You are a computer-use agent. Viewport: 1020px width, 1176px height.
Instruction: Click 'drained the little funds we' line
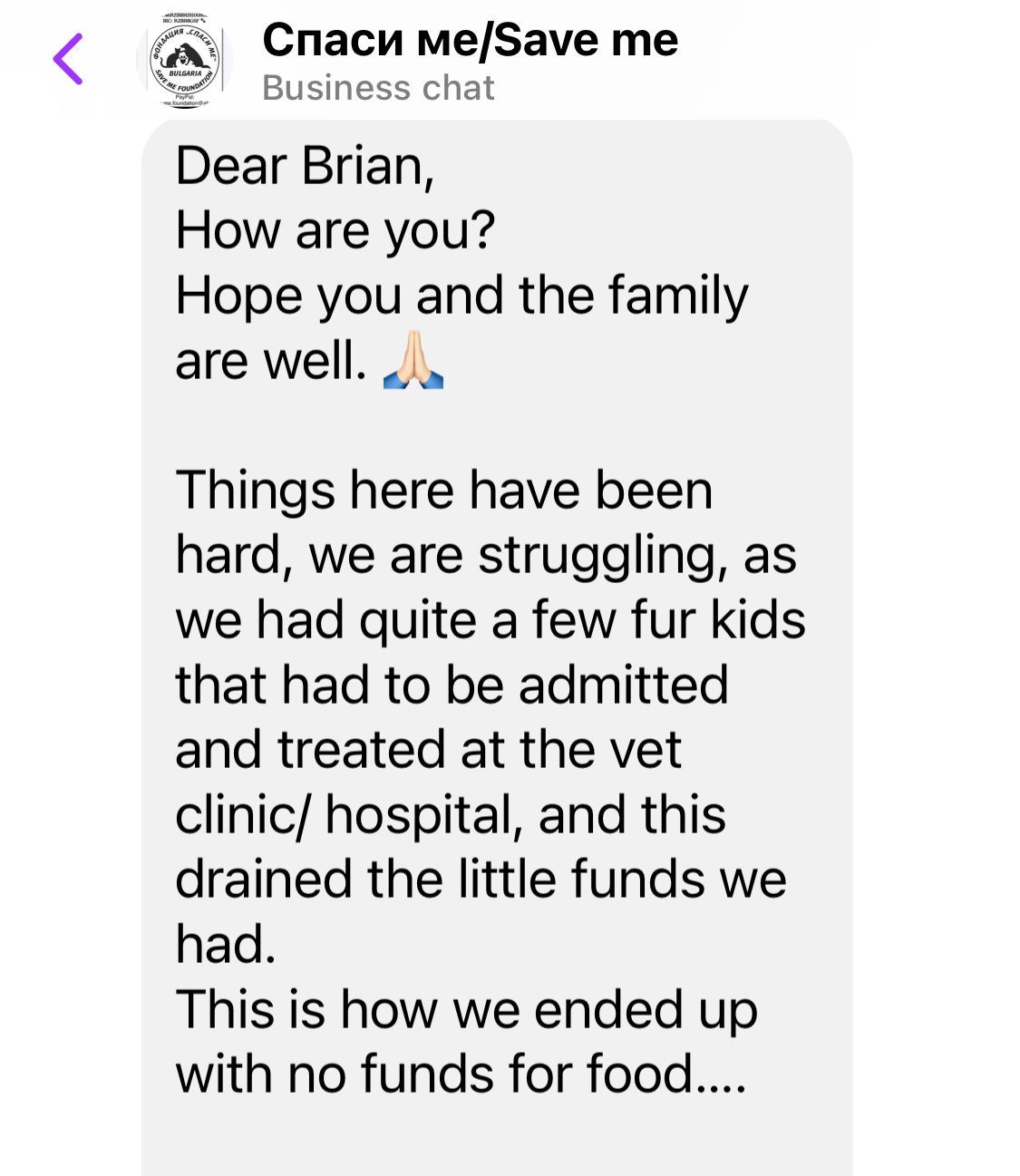point(481,880)
